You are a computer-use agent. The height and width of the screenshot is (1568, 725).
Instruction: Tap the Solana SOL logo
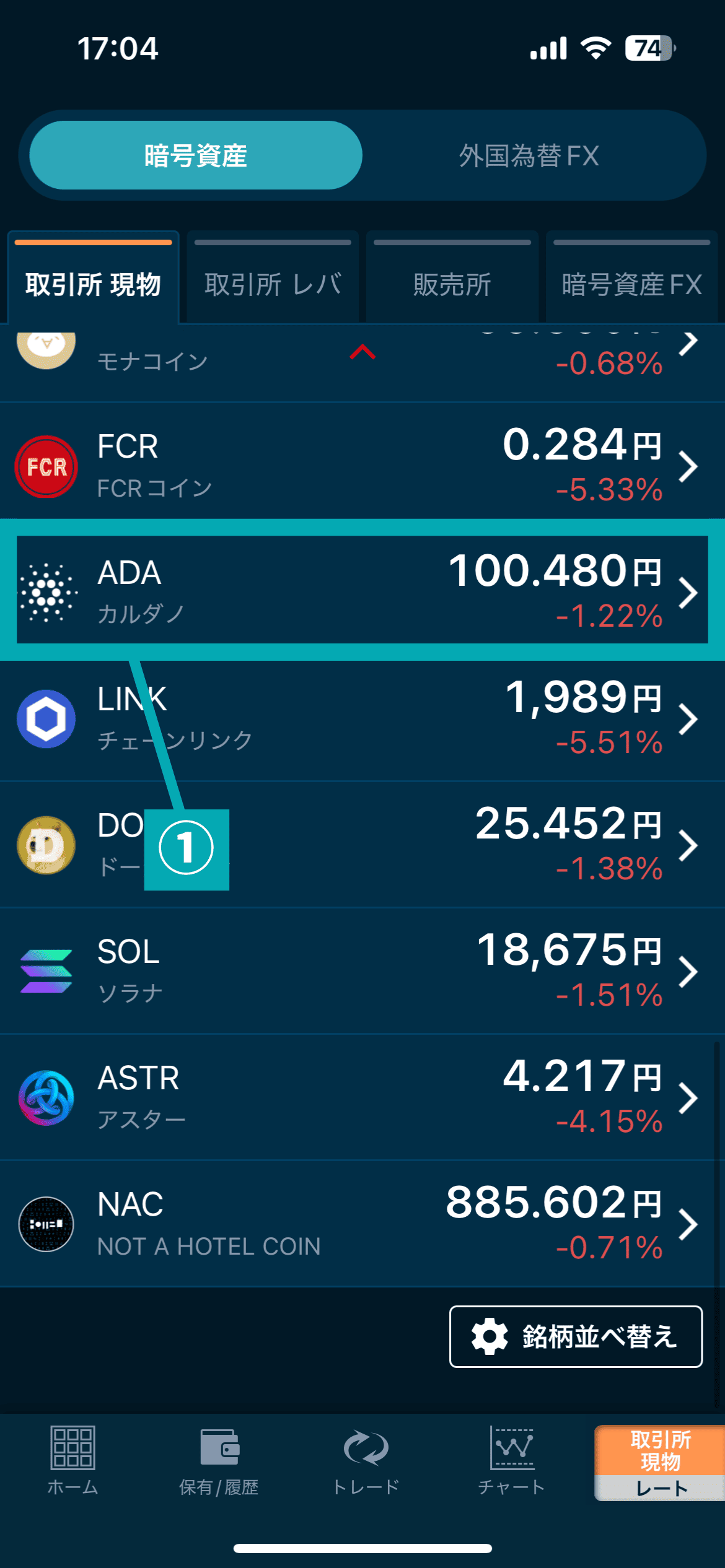pyautogui.click(x=46, y=971)
